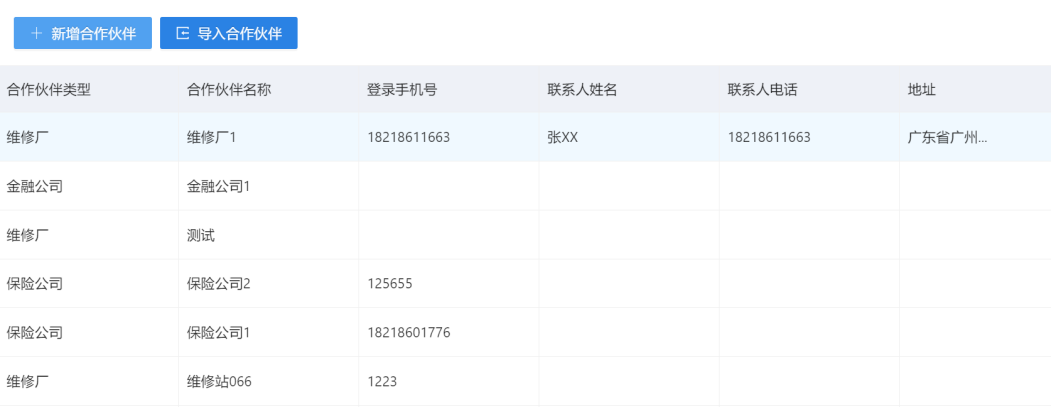The width and height of the screenshot is (1051, 407).
Task: Select login phone number 125655
Action: click(390, 283)
